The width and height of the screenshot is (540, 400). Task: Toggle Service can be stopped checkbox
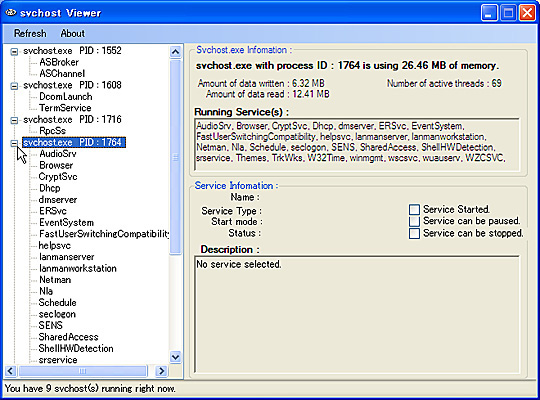click(414, 233)
